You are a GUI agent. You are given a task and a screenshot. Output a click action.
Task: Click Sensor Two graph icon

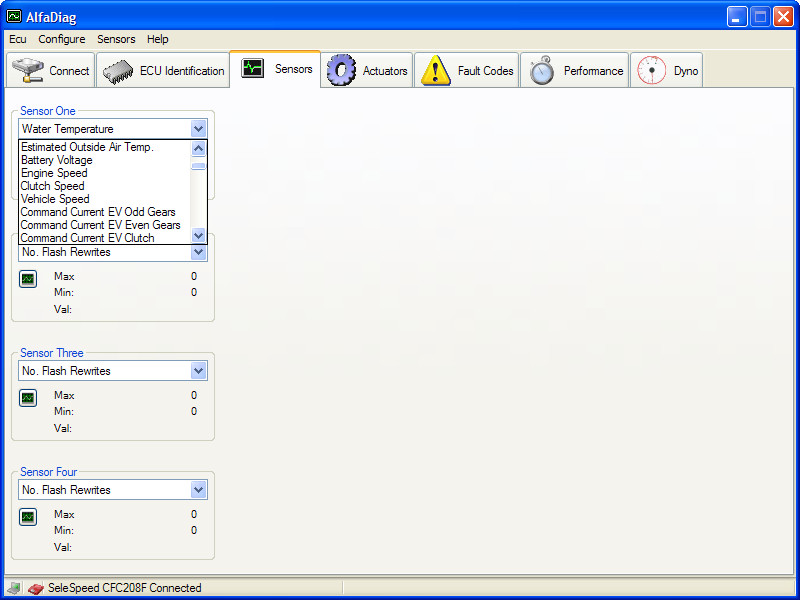tap(28, 279)
